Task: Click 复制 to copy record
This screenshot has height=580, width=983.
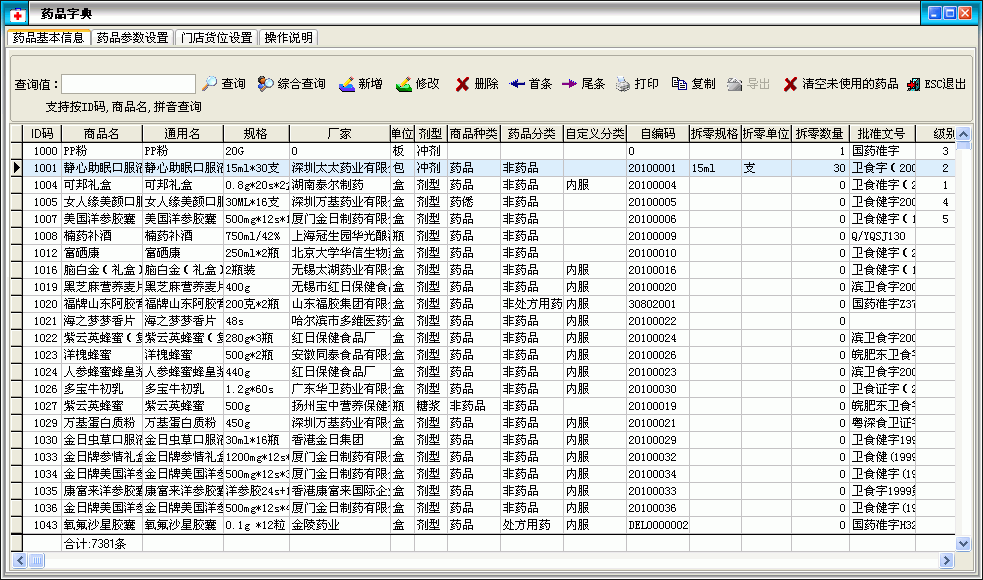Action: click(693, 84)
